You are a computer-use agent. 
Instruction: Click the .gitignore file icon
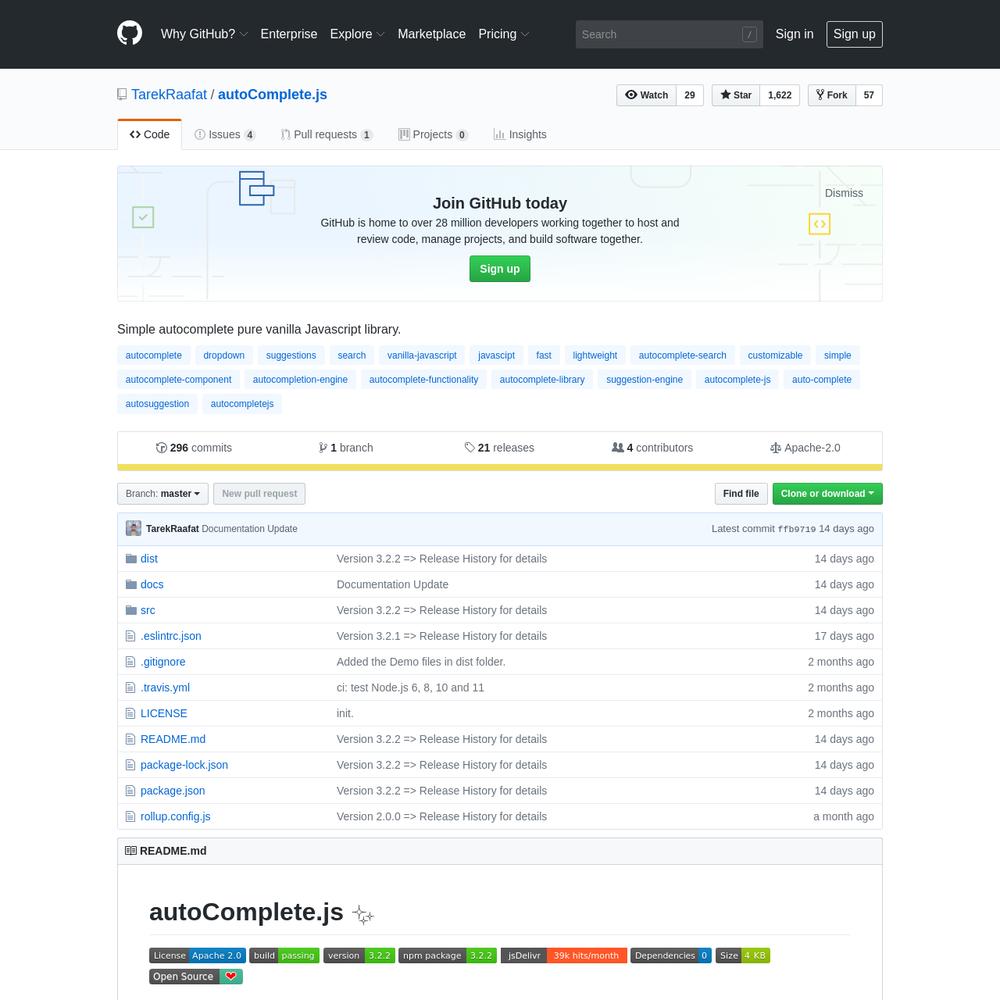pos(131,662)
